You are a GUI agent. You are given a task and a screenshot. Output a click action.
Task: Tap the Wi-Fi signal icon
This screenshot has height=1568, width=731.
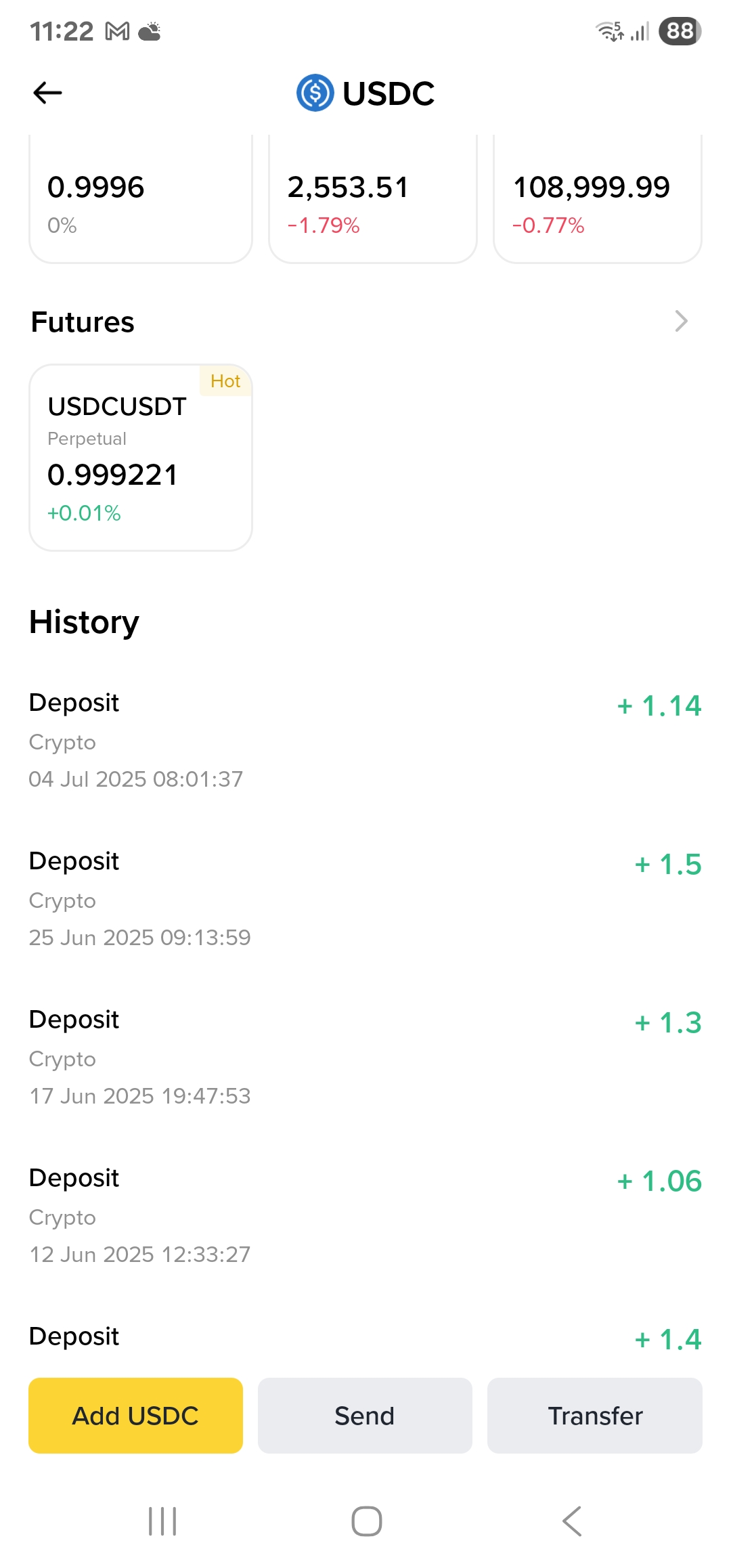click(x=610, y=31)
